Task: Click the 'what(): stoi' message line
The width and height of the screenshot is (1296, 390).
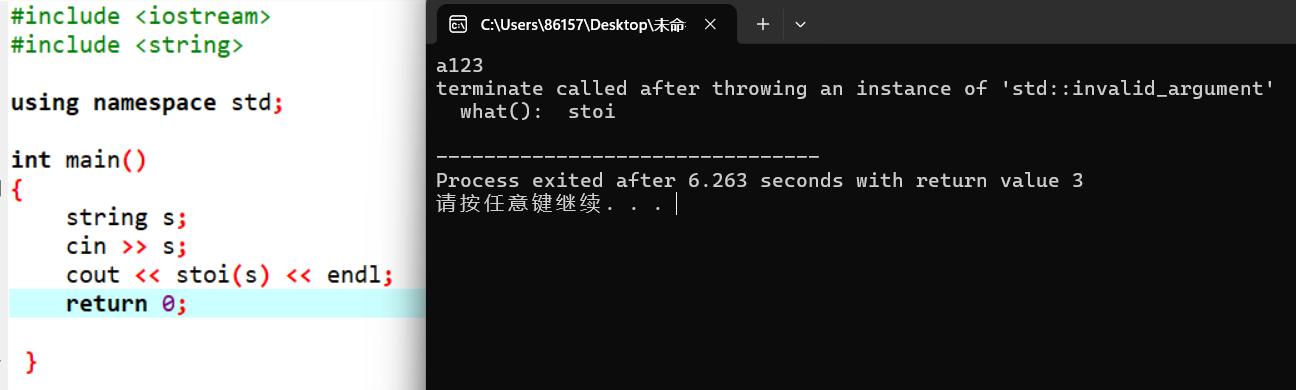Action: click(x=537, y=112)
